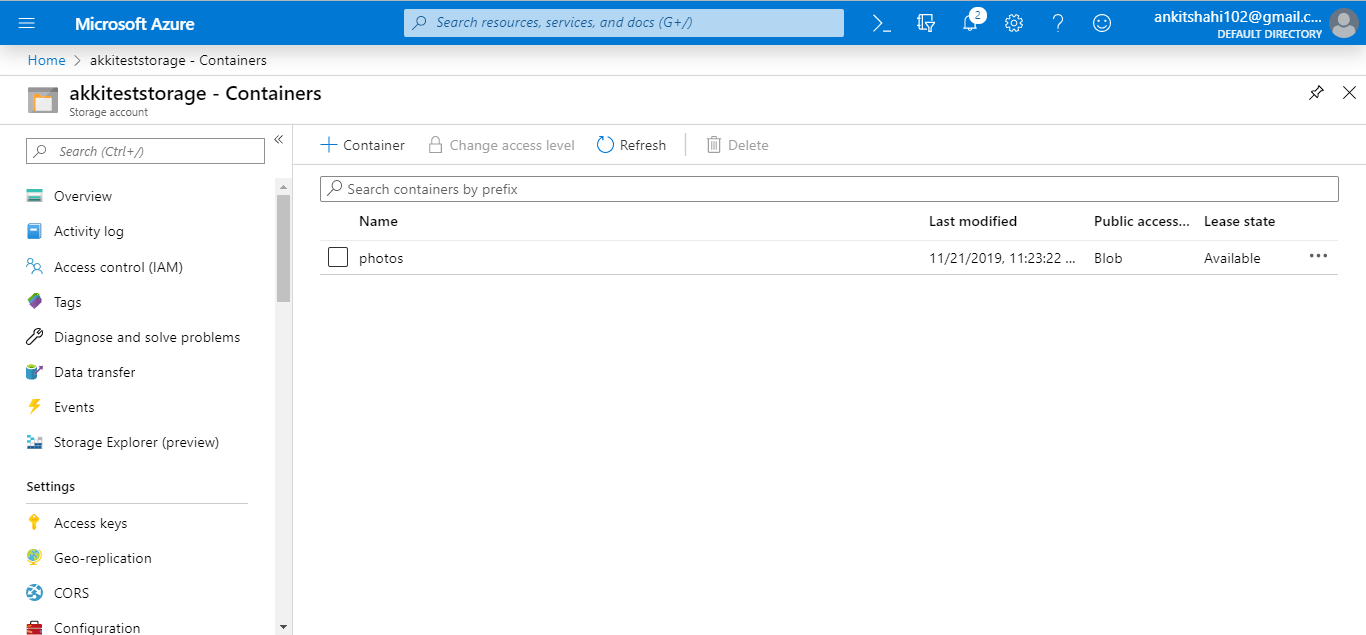Open the feedback smiley icon
Image resolution: width=1366 pixels, height=635 pixels.
[x=1102, y=23]
